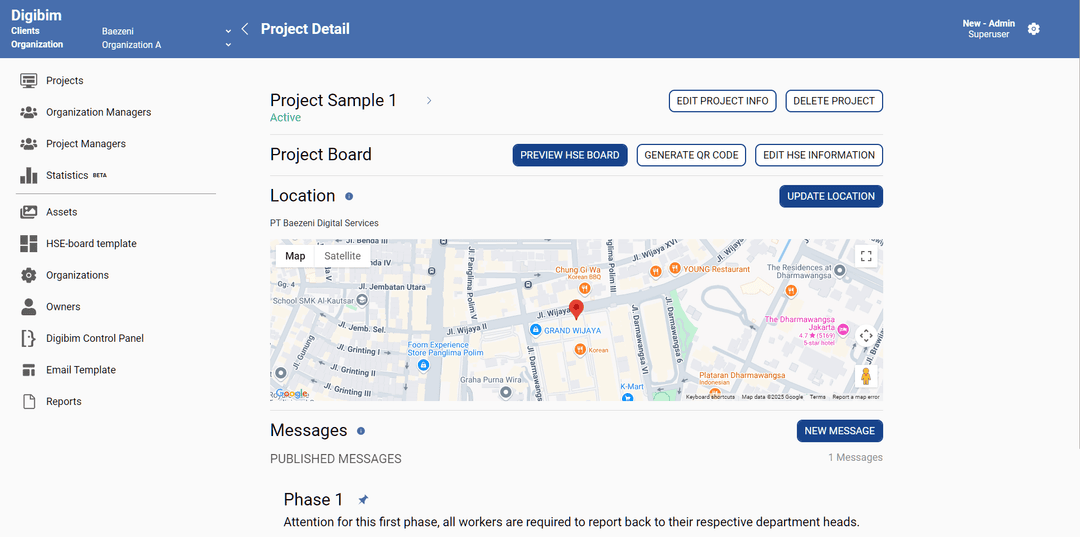
Task: Click the New Message button
Action: (x=839, y=431)
